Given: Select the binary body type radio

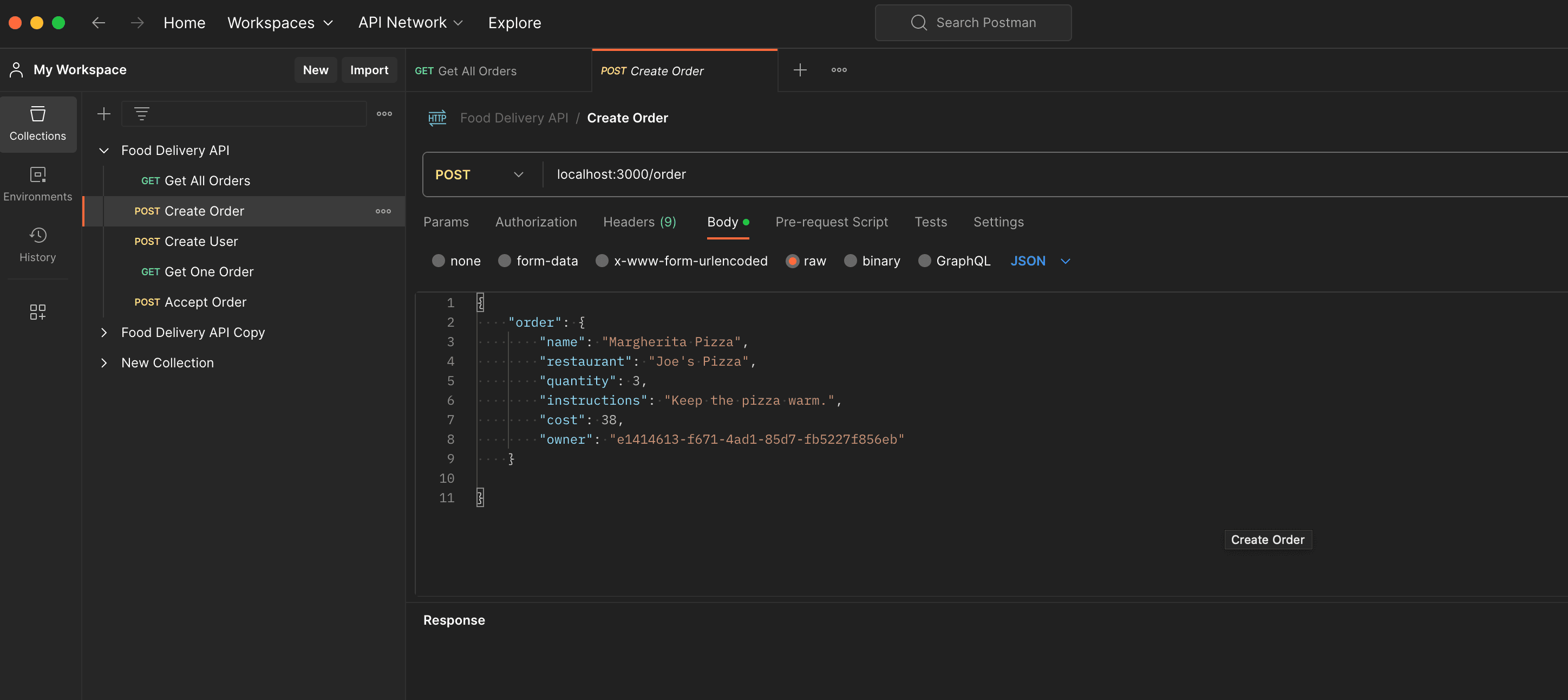Looking at the screenshot, I should (x=851, y=261).
